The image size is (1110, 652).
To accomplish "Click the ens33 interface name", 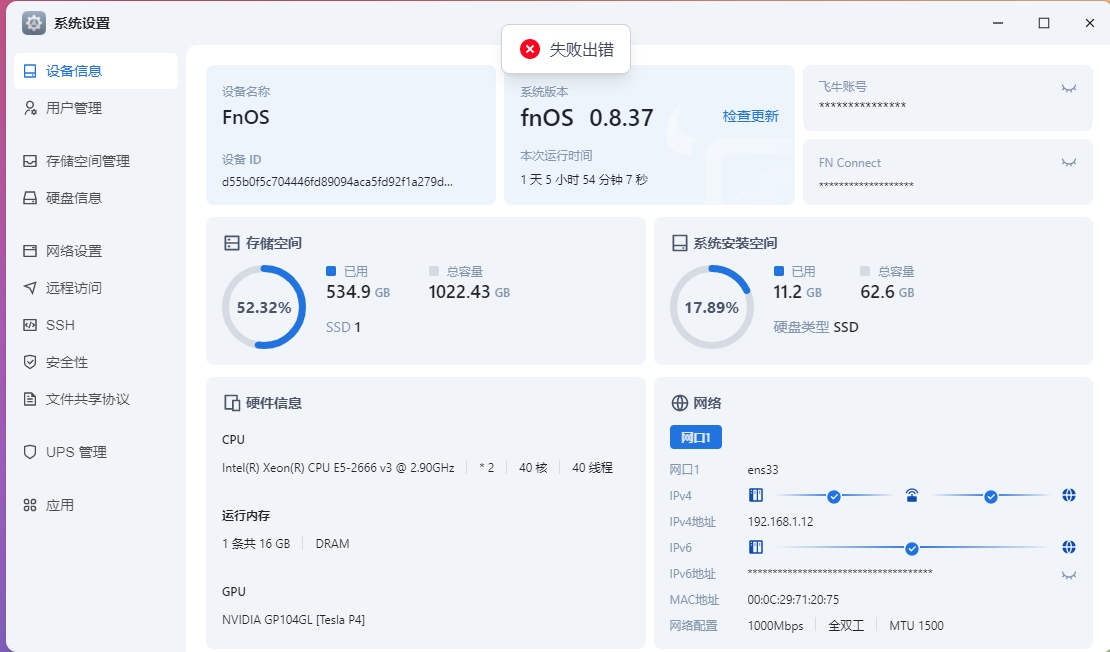I will (762, 469).
